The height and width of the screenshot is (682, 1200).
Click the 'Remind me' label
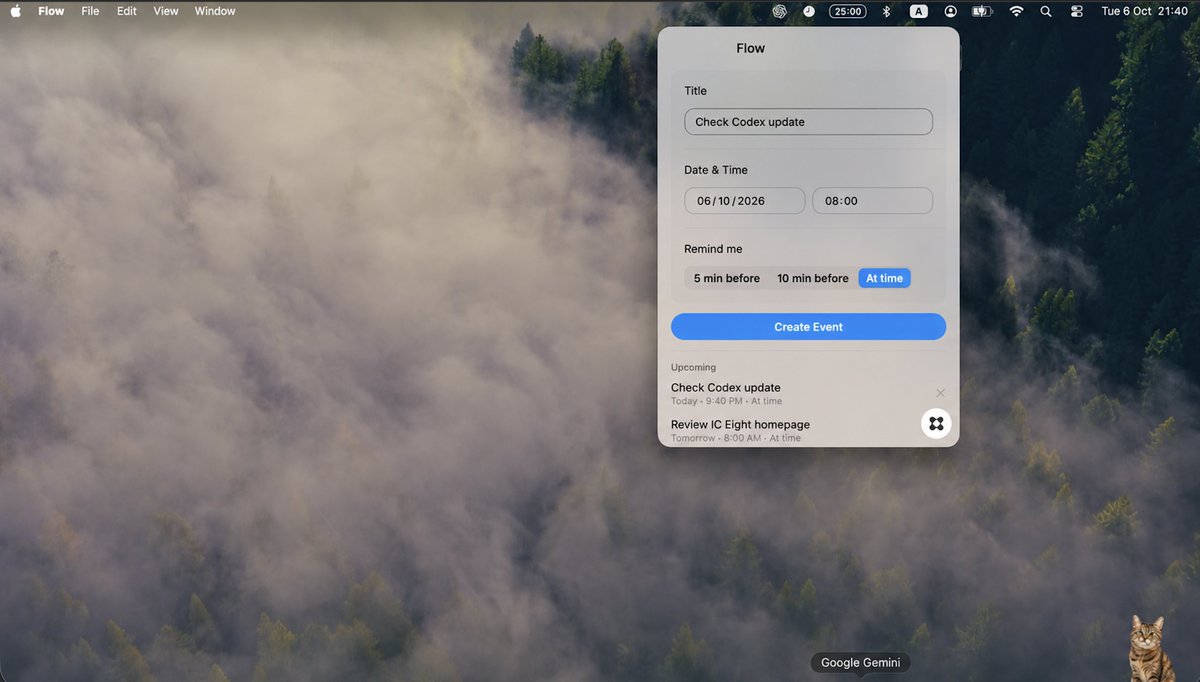tap(713, 249)
